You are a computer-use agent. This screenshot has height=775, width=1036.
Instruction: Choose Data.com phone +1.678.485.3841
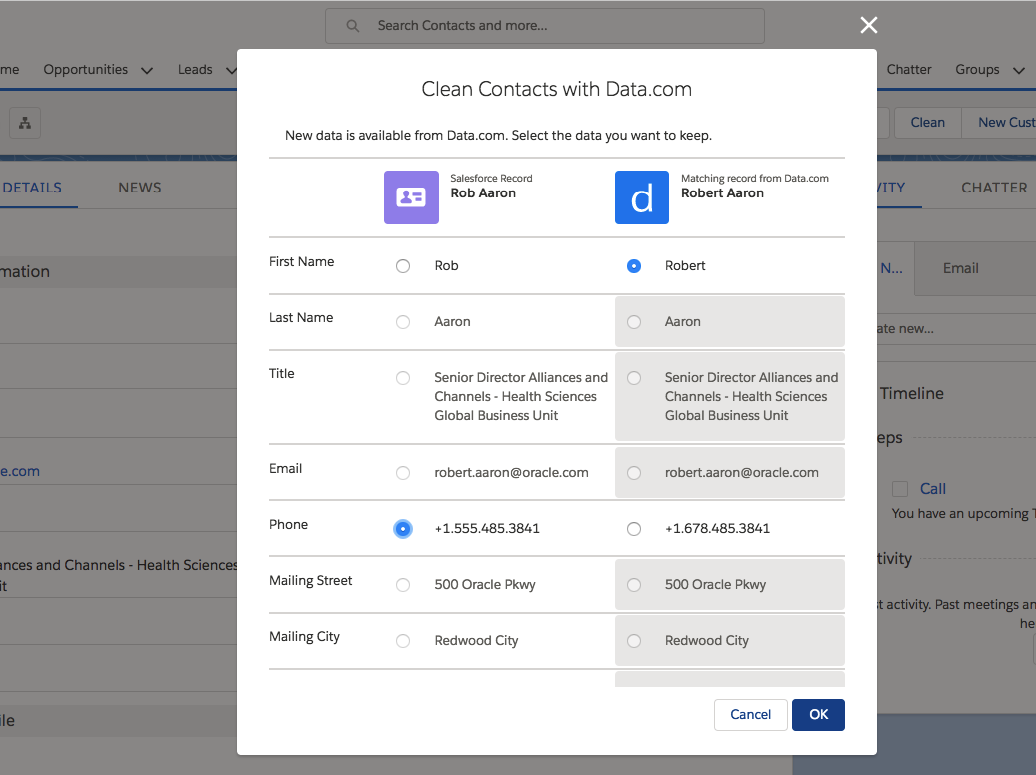pos(633,529)
